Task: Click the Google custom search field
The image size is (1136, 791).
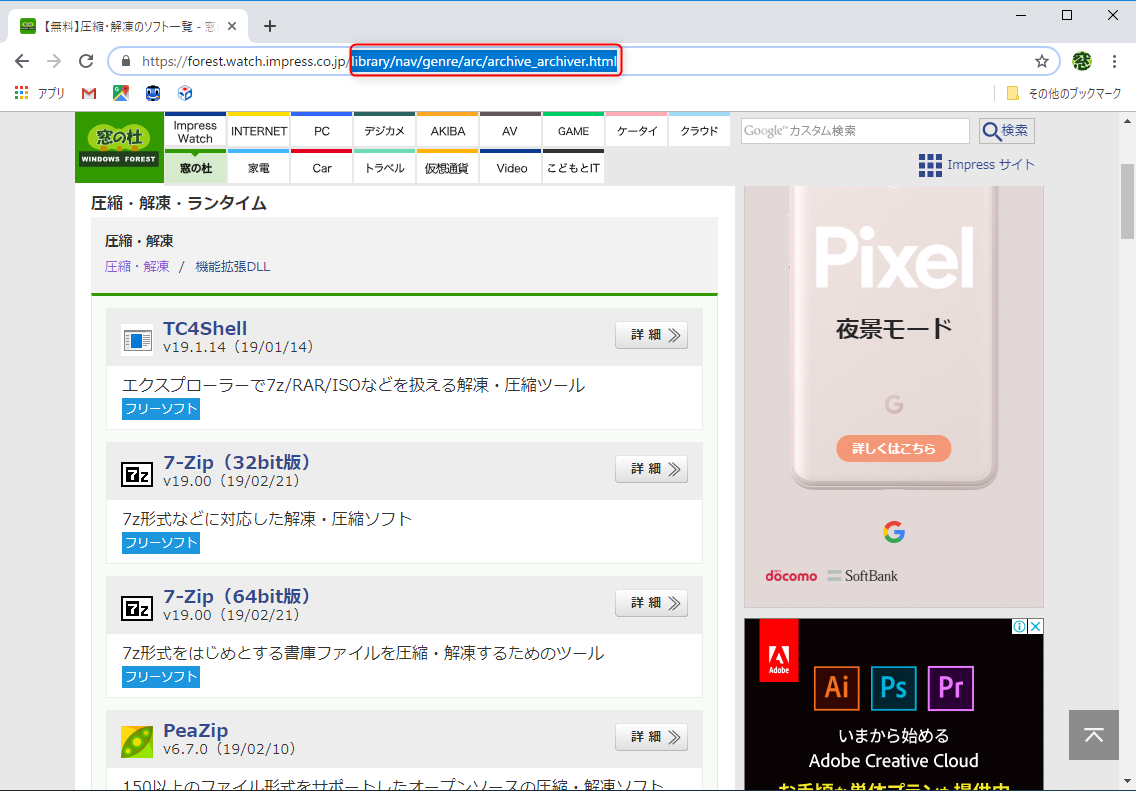Action: 855,131
